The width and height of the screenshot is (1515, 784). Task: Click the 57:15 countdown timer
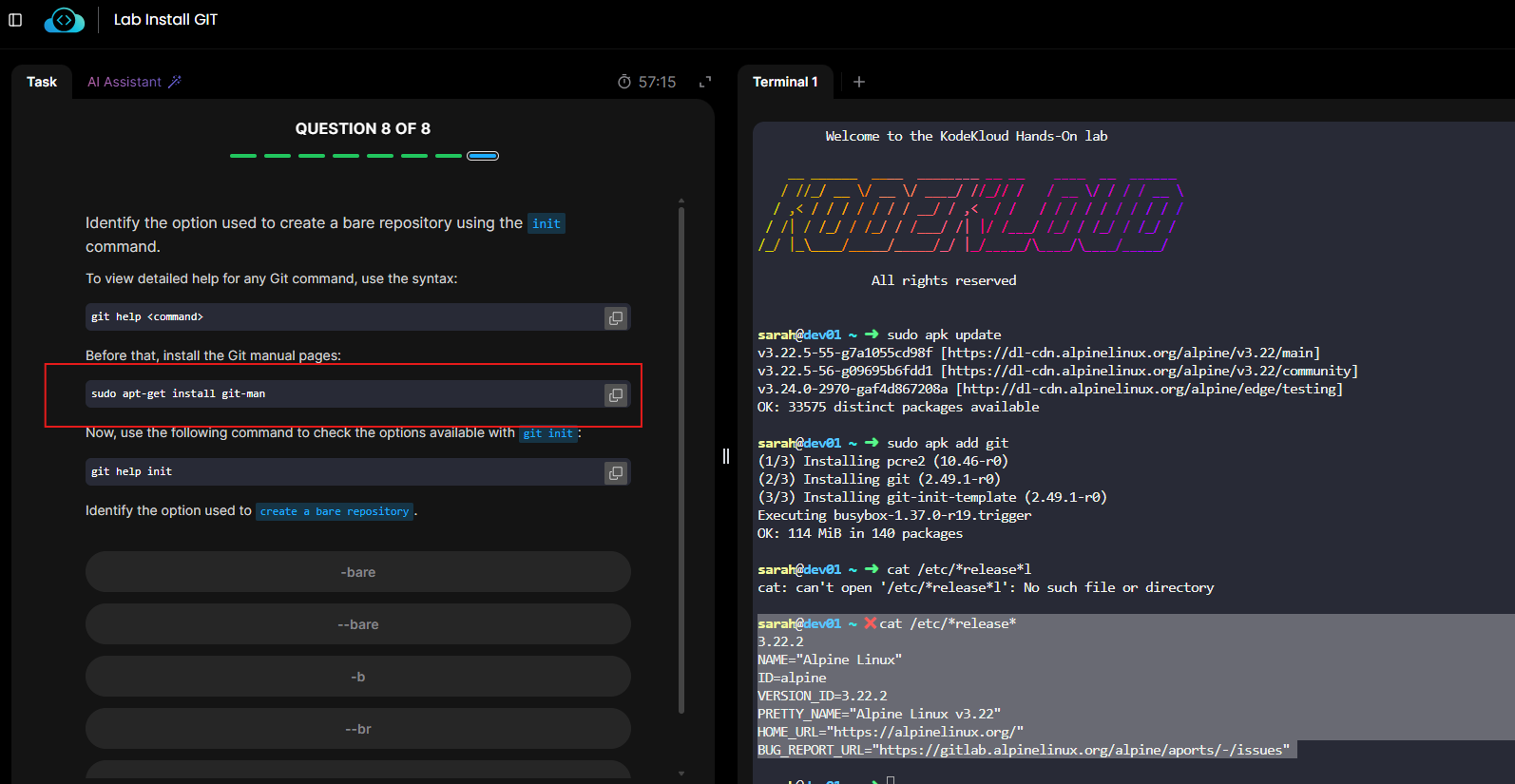coord(658,83)
